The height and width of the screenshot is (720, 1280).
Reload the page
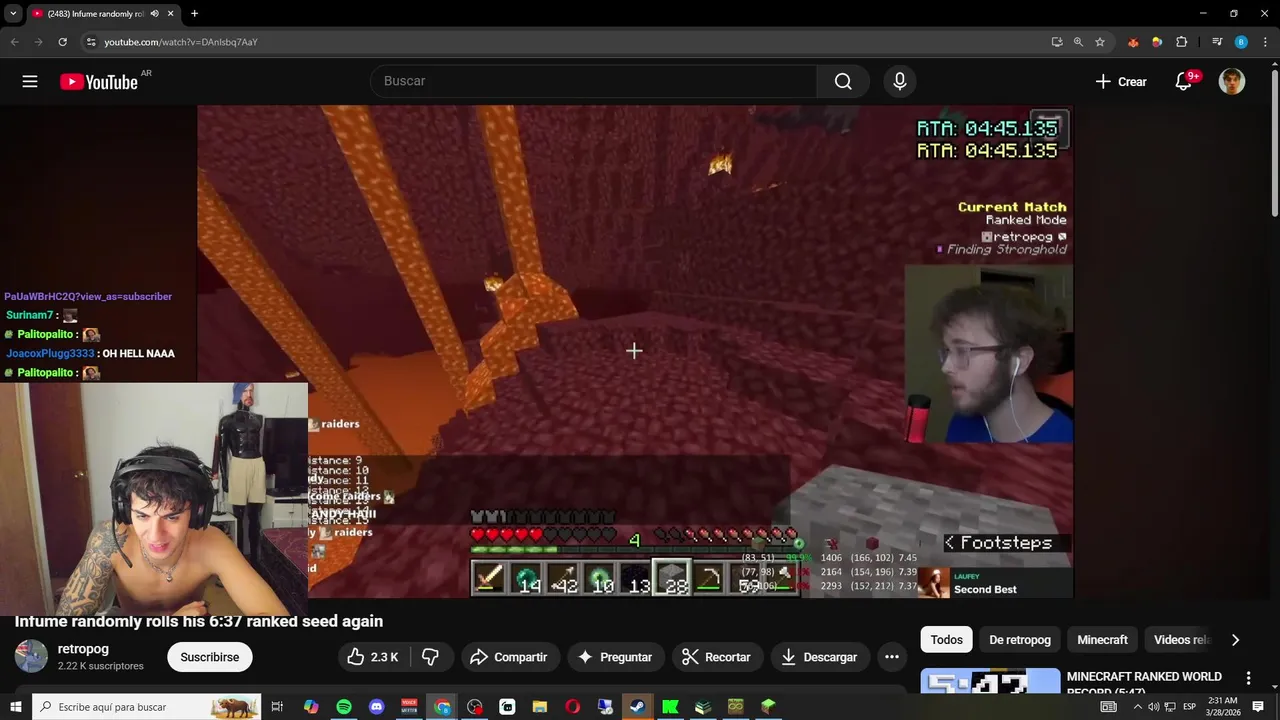(x=62, y=42)
